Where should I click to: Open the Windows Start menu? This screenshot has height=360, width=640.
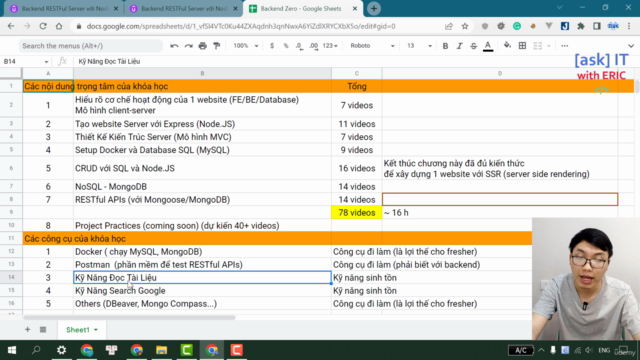(x=11, y=350)
